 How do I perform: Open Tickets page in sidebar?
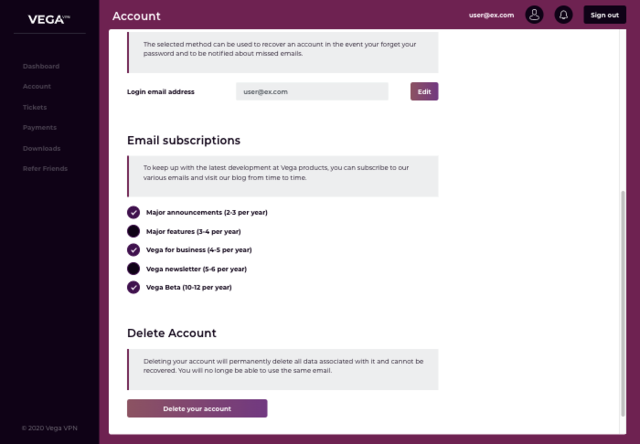34,107
